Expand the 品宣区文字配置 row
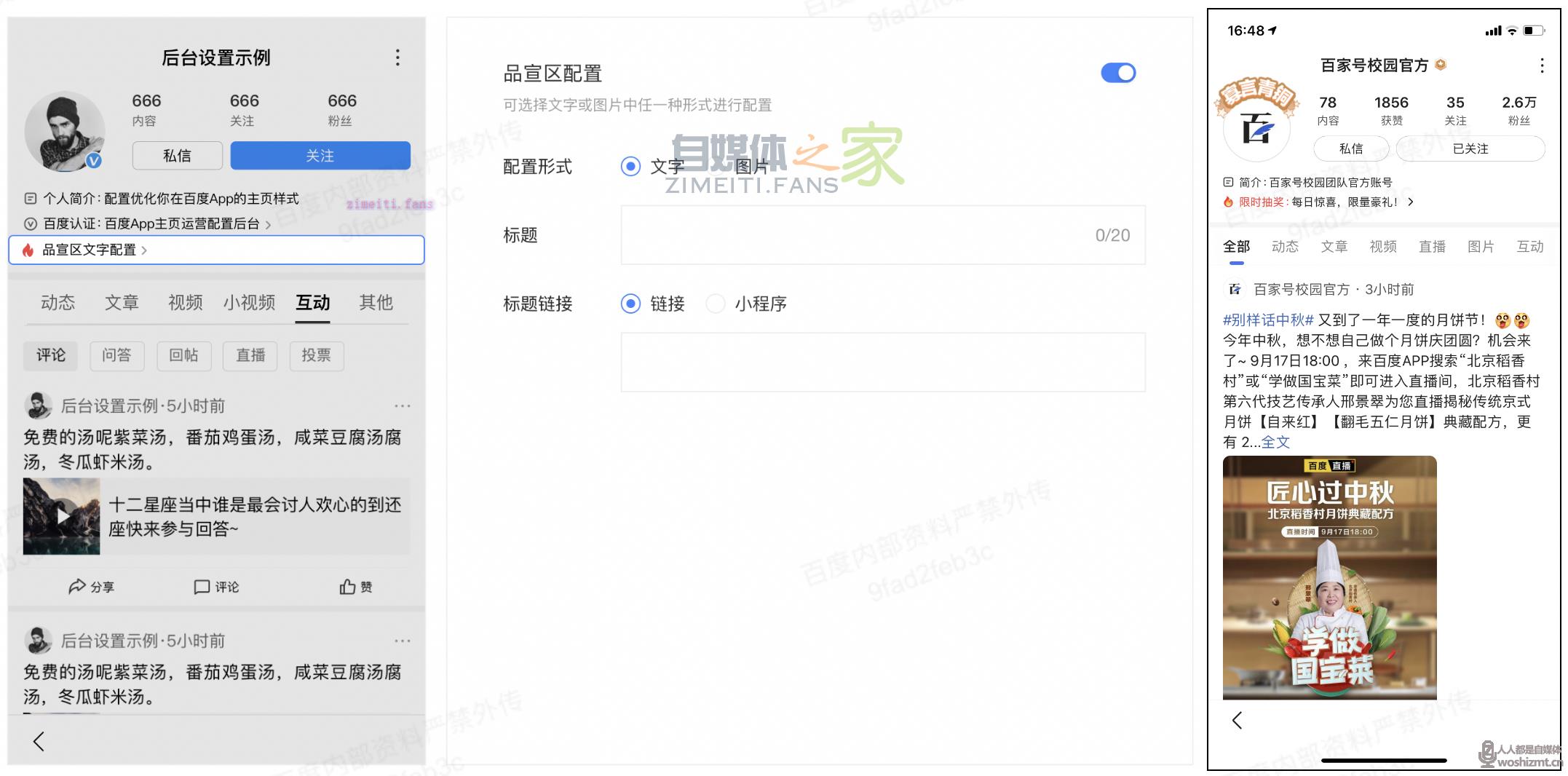The image size is (1568, 776). click(143, 250)
